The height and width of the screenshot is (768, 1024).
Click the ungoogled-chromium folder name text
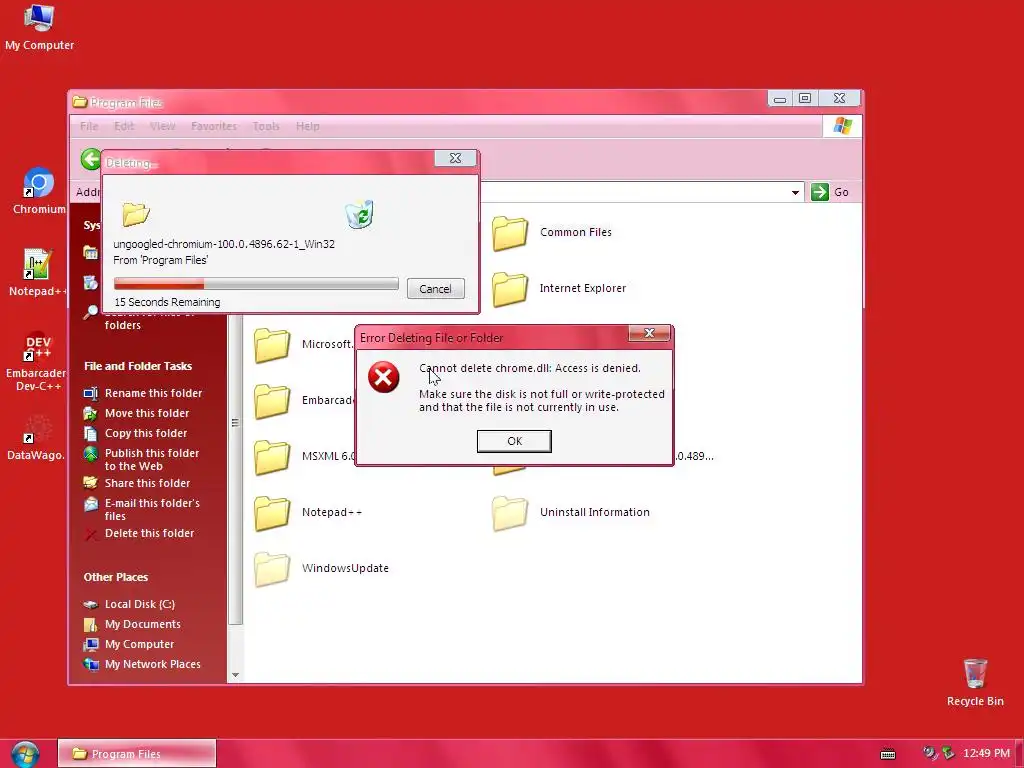(x=224, y=244)
